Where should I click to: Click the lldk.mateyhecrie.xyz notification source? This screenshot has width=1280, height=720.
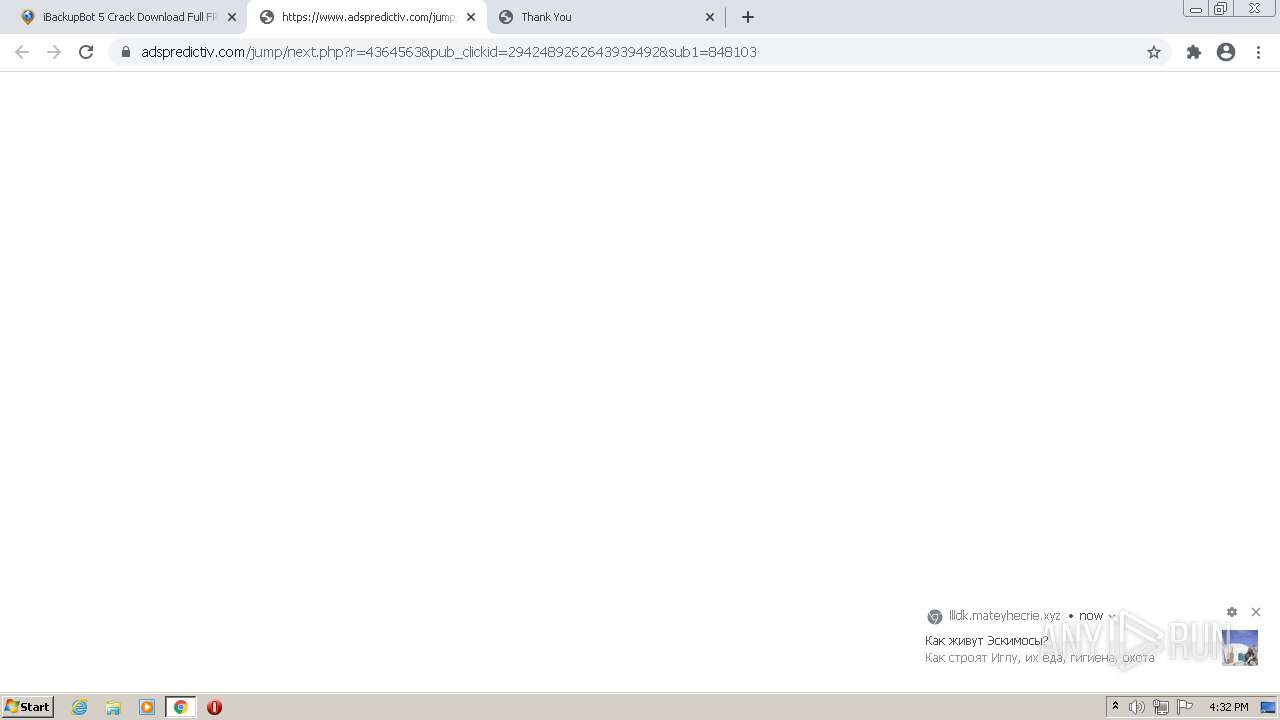pos(1004,616)
